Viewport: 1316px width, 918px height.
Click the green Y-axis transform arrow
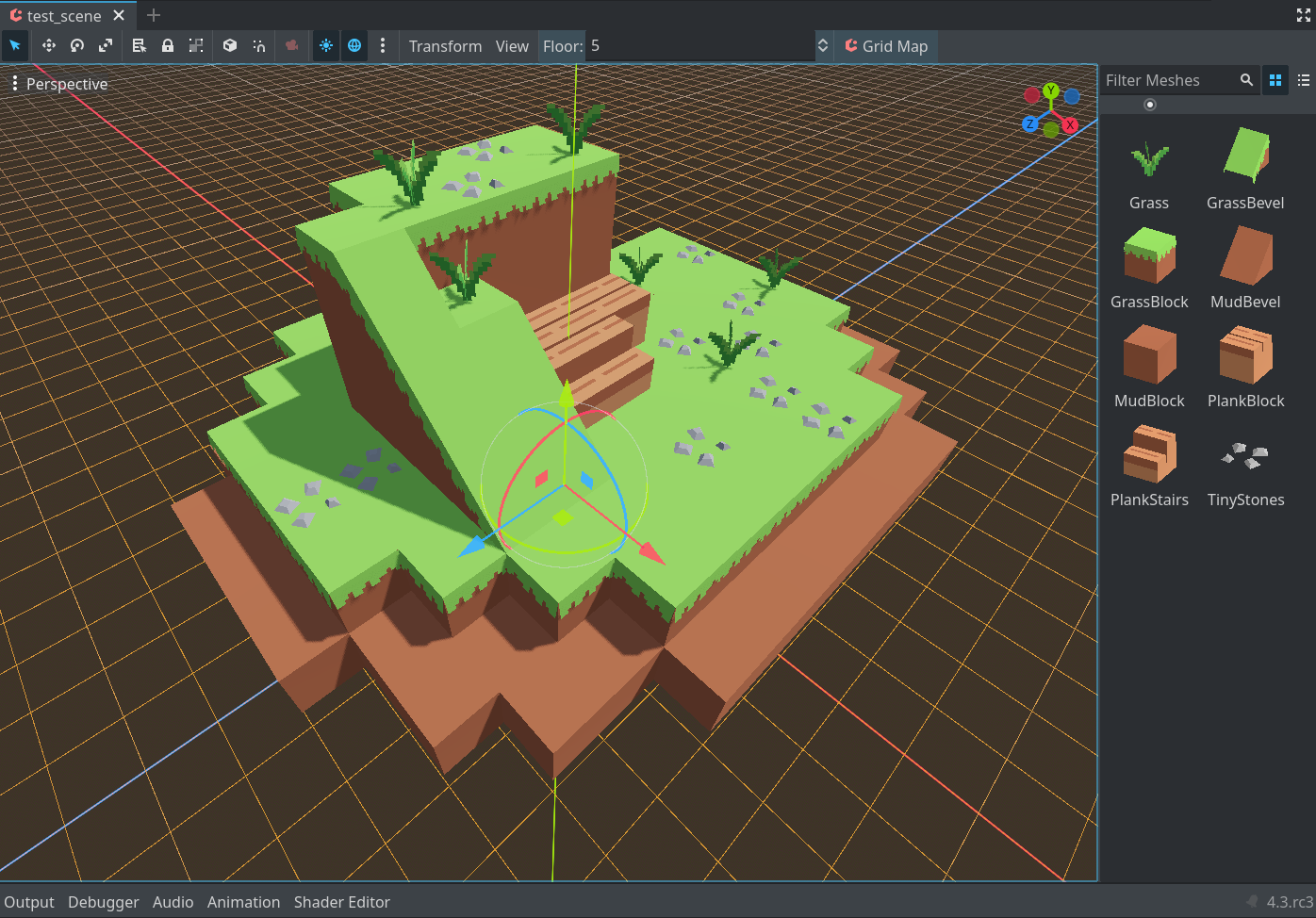[566, 394]
